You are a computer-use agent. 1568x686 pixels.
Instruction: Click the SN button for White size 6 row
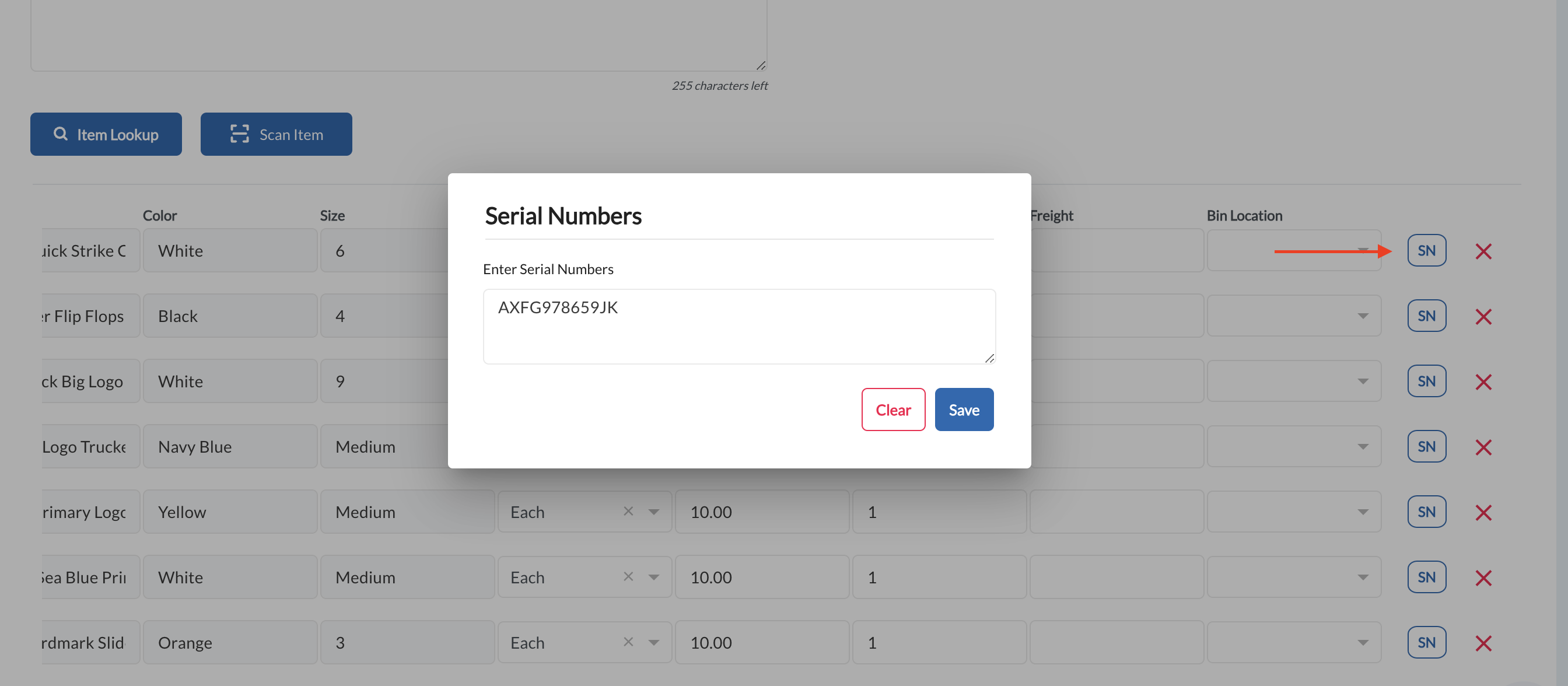pos(1426,250)
